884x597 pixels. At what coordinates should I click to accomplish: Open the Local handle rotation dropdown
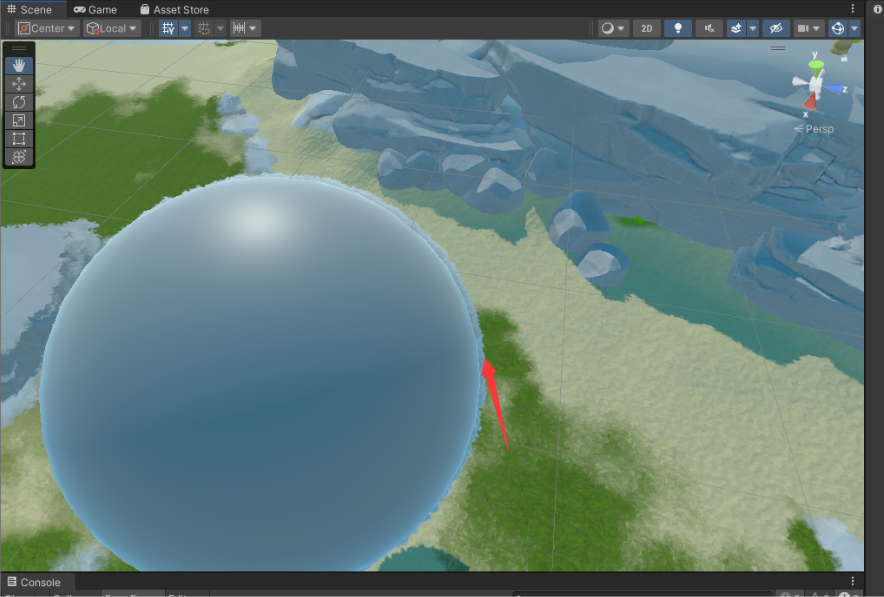(112, 28)
